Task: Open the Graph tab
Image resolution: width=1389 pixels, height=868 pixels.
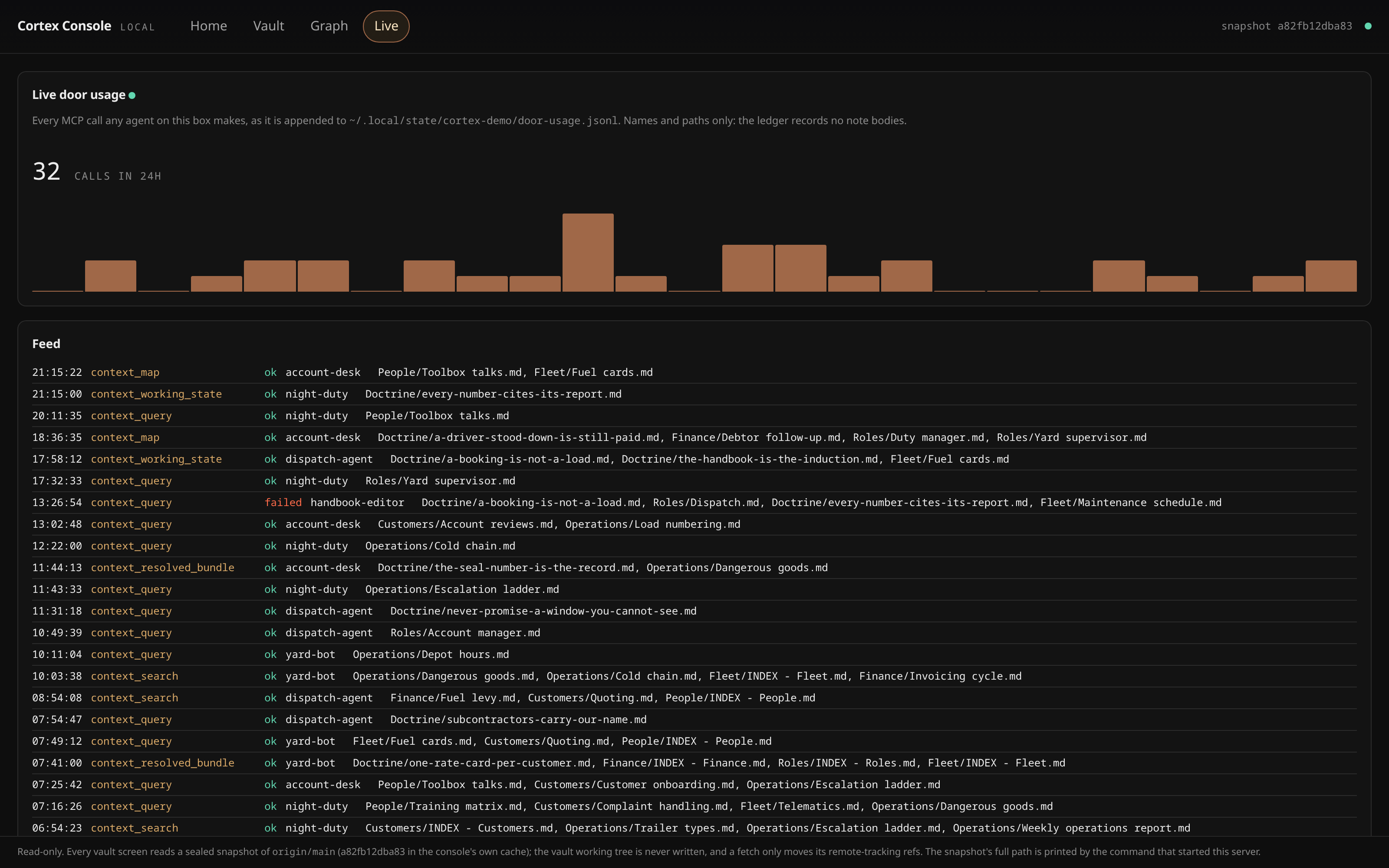Action: pos(329,26)
